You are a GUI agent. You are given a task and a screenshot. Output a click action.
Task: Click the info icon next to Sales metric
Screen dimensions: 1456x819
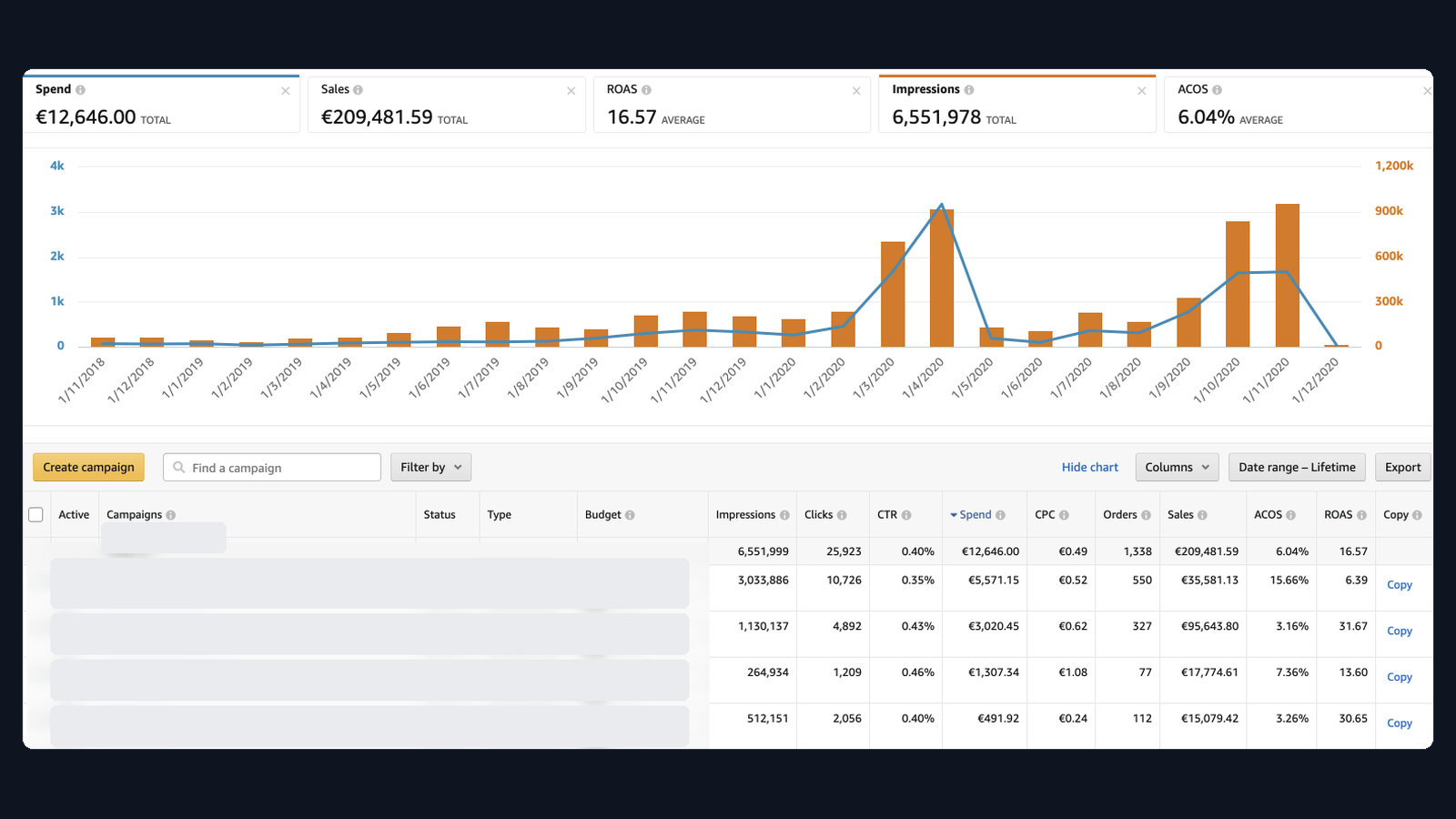click(x=358, y=90)
